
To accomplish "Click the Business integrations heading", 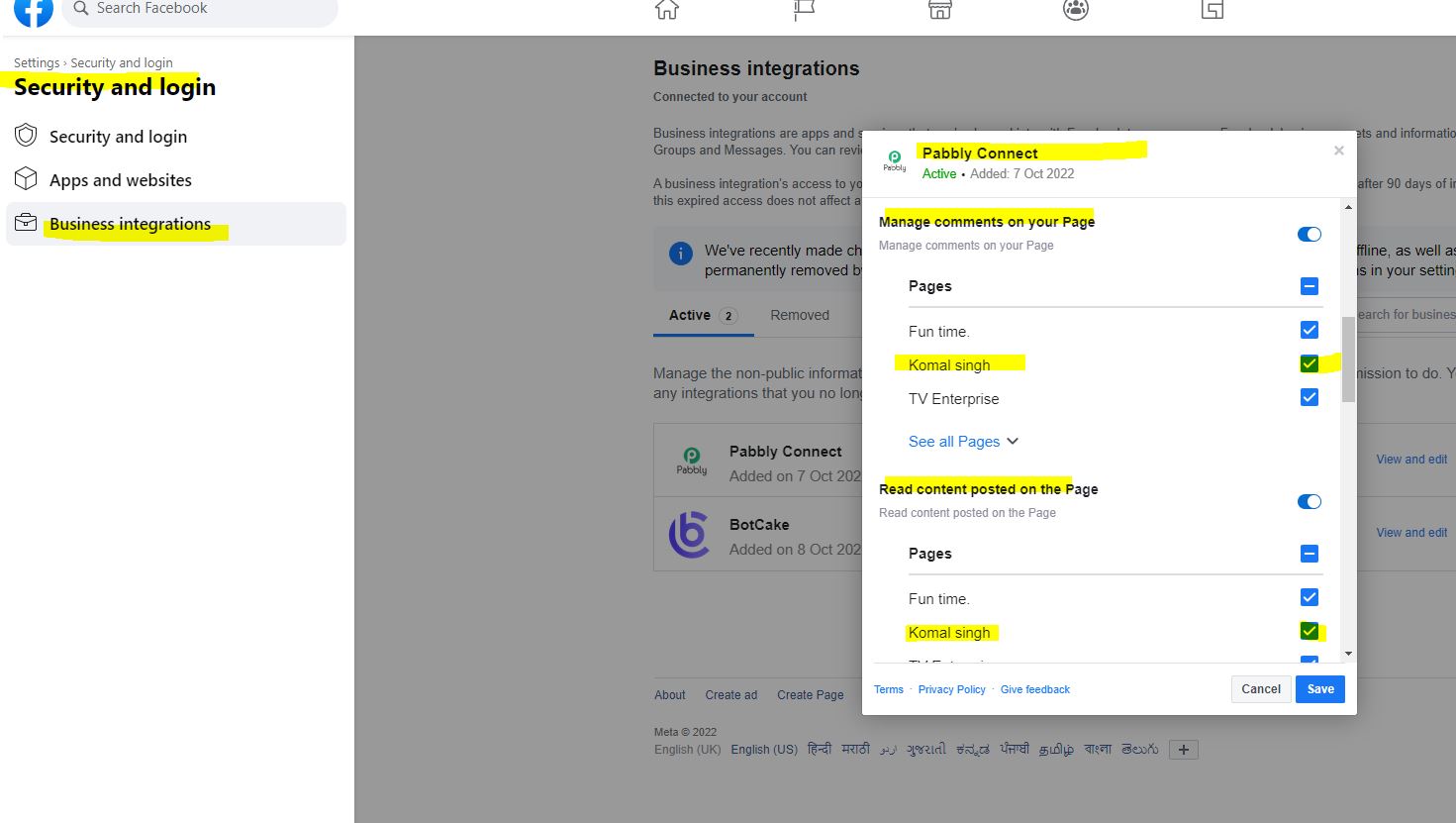I will (756, 68).
